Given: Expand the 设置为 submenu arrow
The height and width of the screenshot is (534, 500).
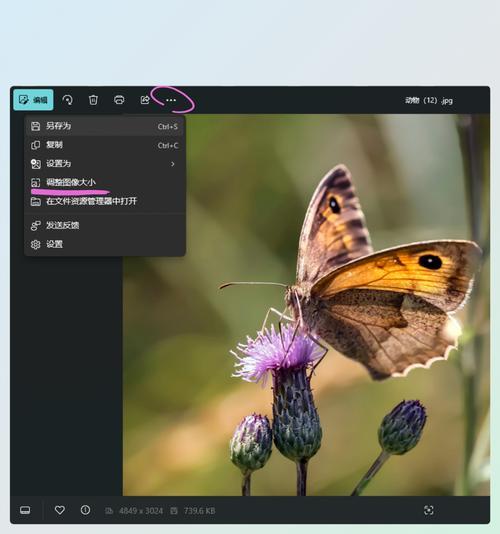Looking at the screenshot, I should [x=173, y=164].
